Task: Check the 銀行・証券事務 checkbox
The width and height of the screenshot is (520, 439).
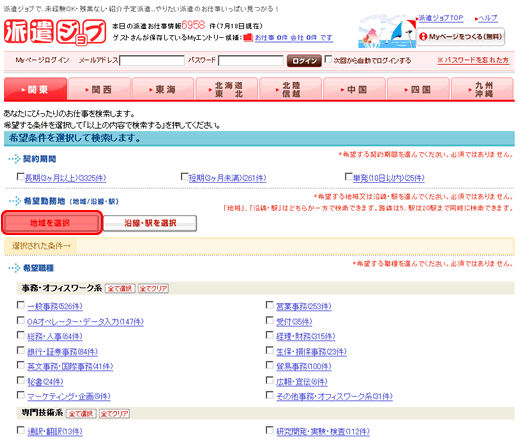Action: click(x=21, y=350)
